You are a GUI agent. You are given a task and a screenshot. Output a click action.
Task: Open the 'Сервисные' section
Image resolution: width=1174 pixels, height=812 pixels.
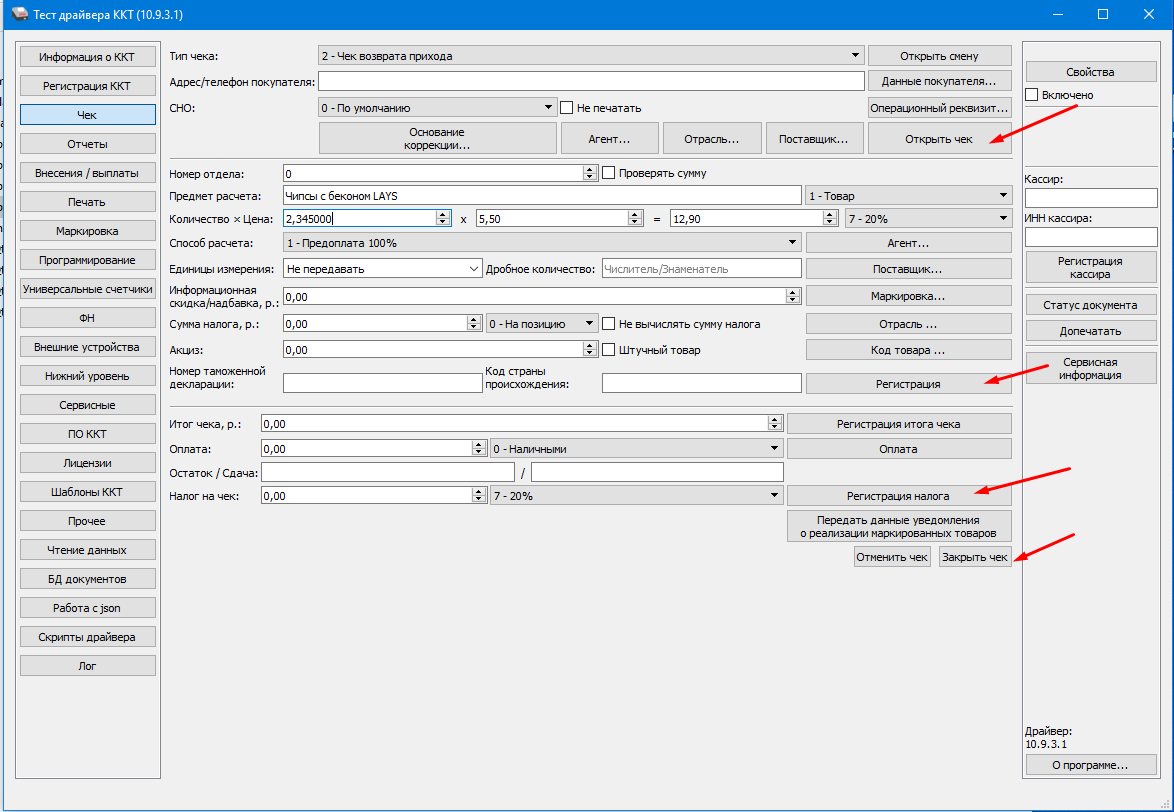click(88, 405)
